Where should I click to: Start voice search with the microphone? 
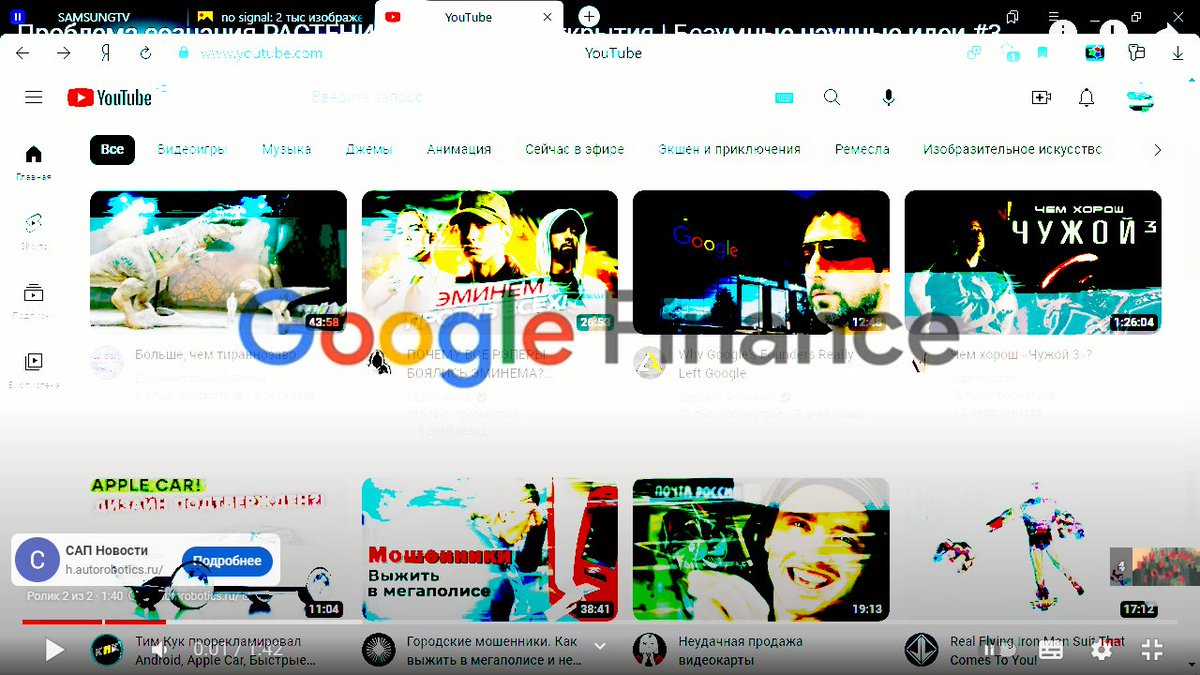click(x=888, y=97)
